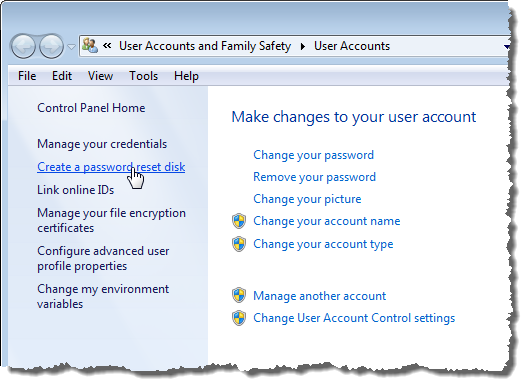Click Create a password reset disk link
The width and height of the screenshot is (528, 386).
(x=111, y=167)
